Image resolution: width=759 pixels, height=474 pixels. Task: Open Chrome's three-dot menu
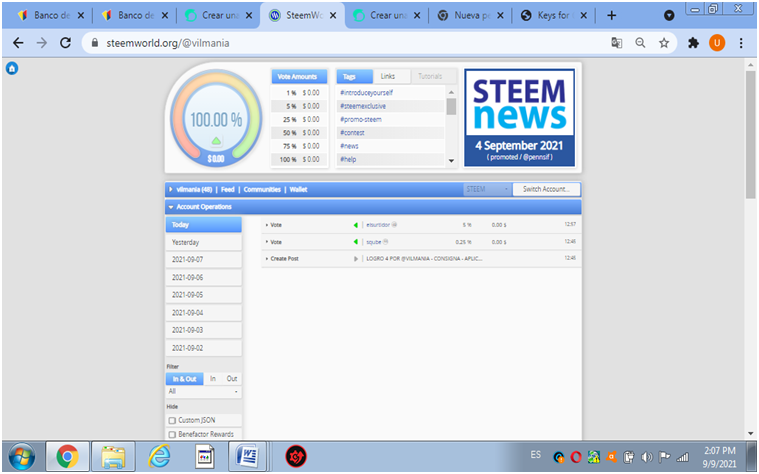741,43
